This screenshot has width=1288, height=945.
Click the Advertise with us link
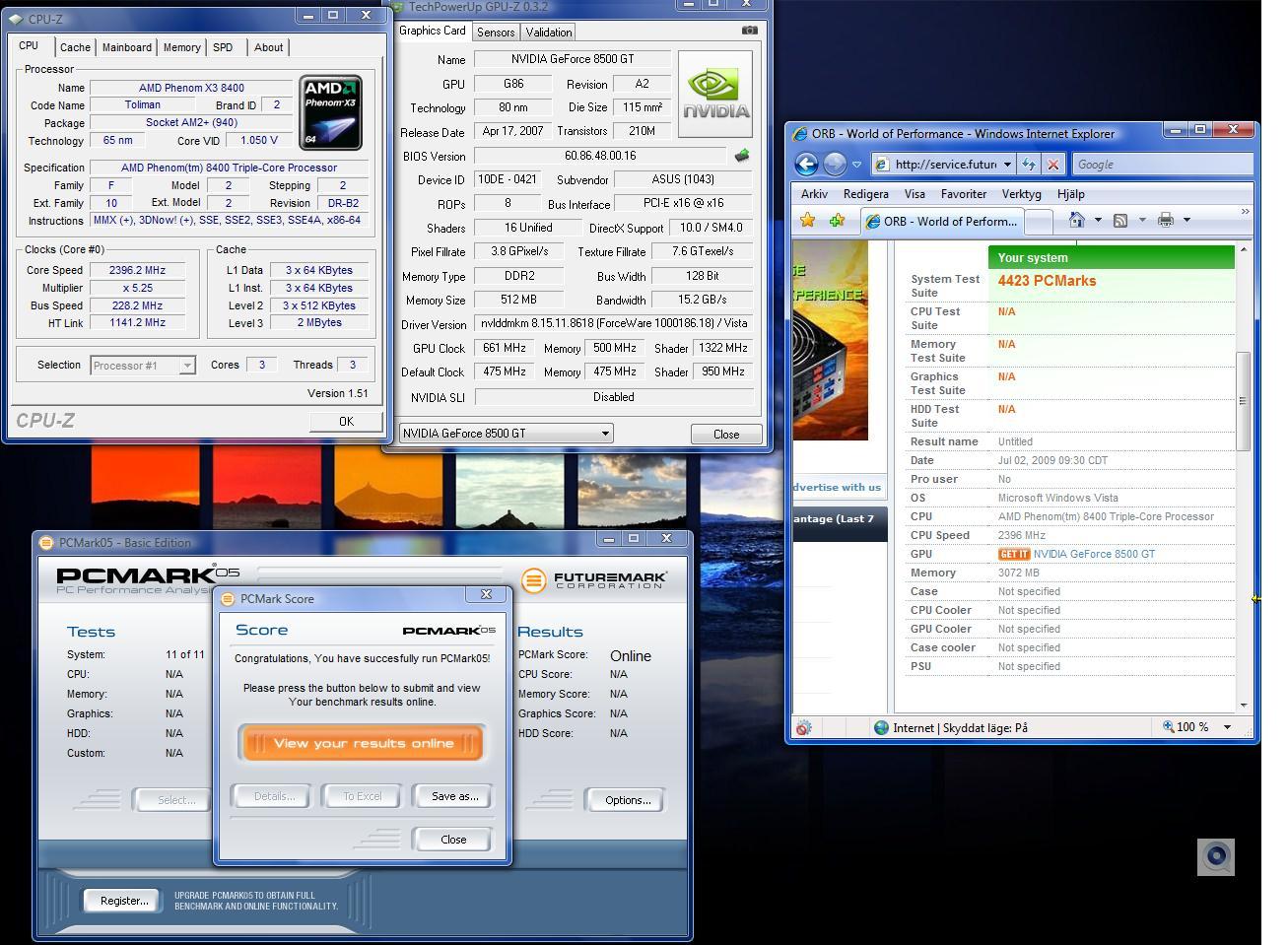(x=837, y=487)
